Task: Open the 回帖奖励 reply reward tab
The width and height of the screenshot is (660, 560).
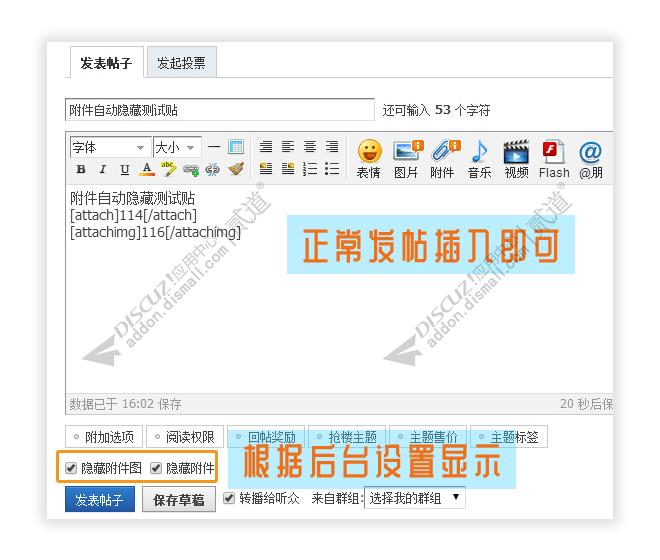Action: click(266, 437)
